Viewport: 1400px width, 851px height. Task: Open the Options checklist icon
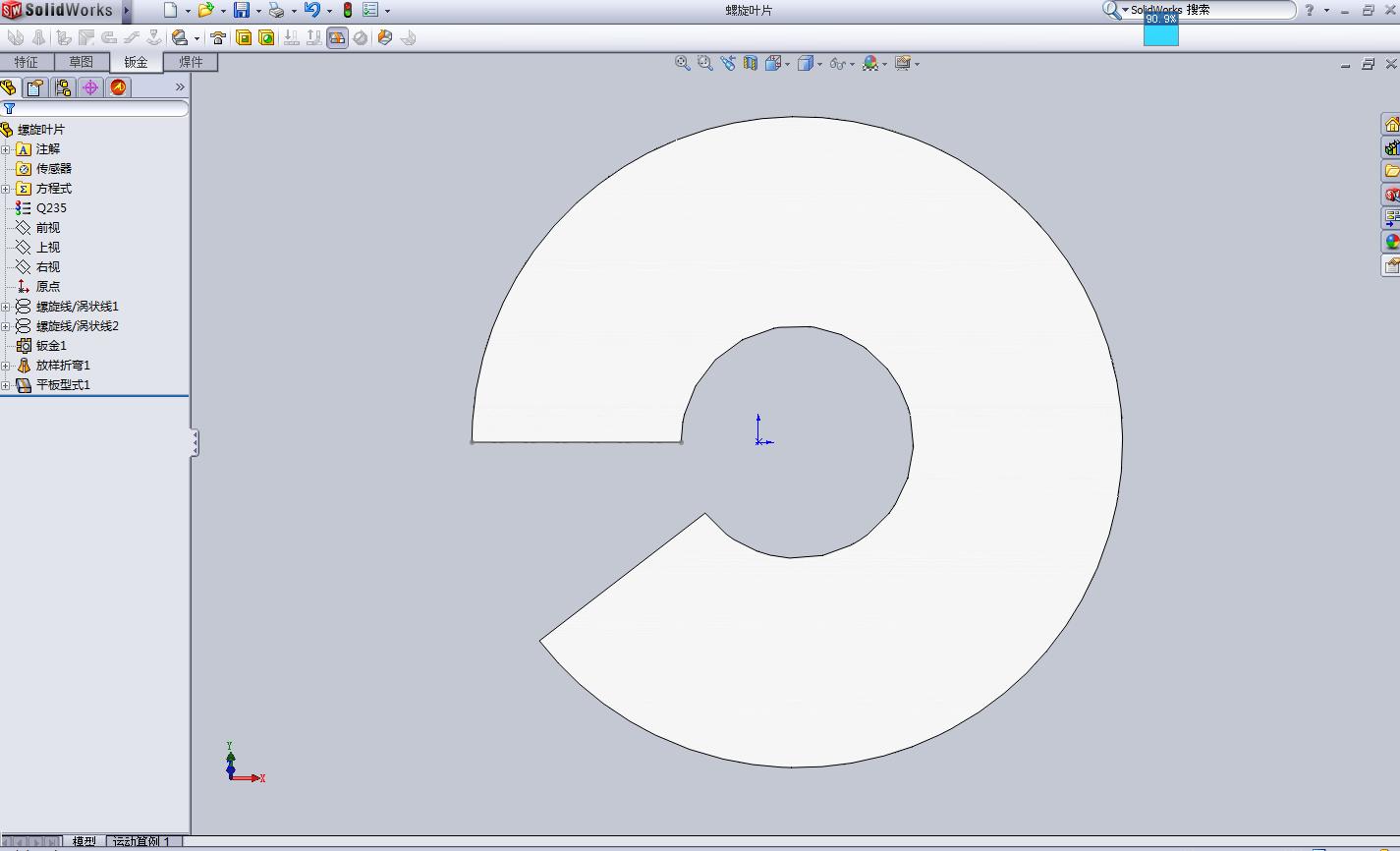(x=370, y=10)
